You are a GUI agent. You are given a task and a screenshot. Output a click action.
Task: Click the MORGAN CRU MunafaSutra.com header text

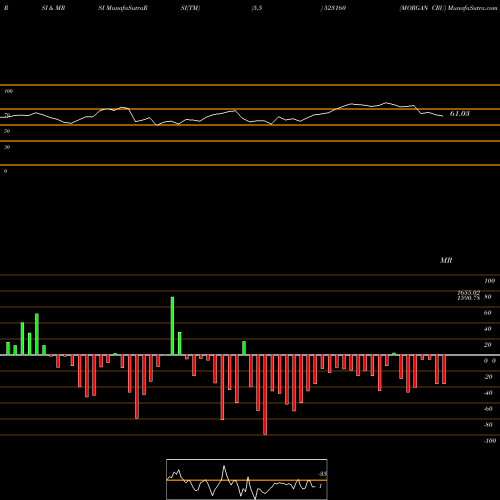coord(449,8)
